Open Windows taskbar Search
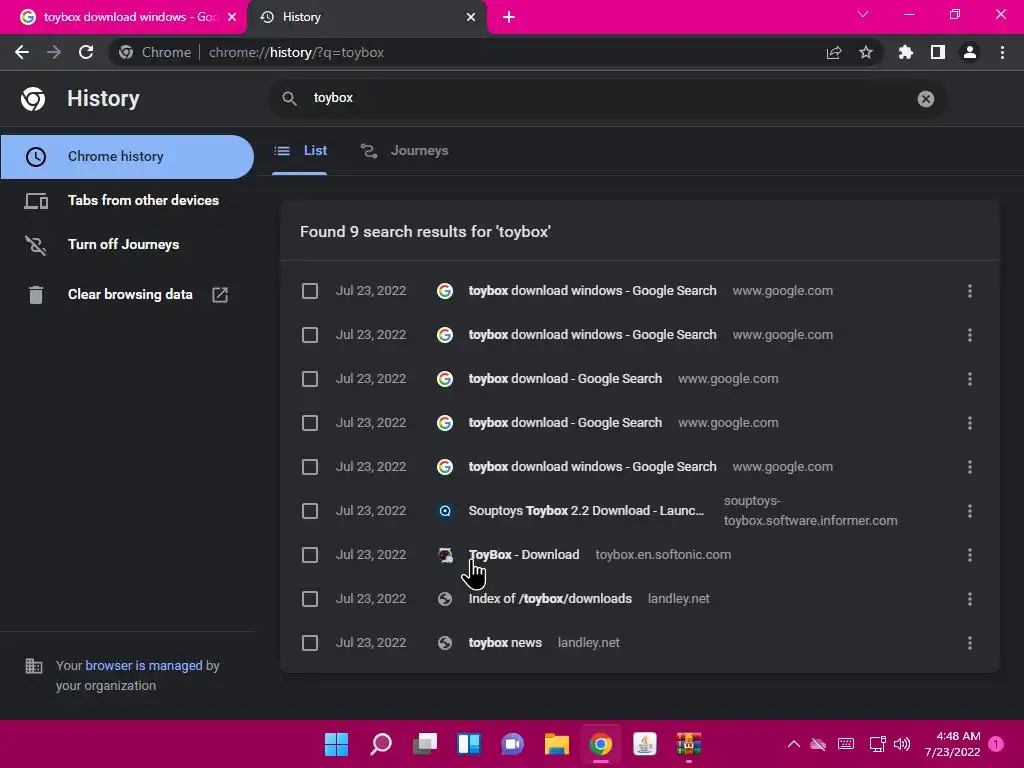Screen dimensions: 1024x768 point(381,744)
